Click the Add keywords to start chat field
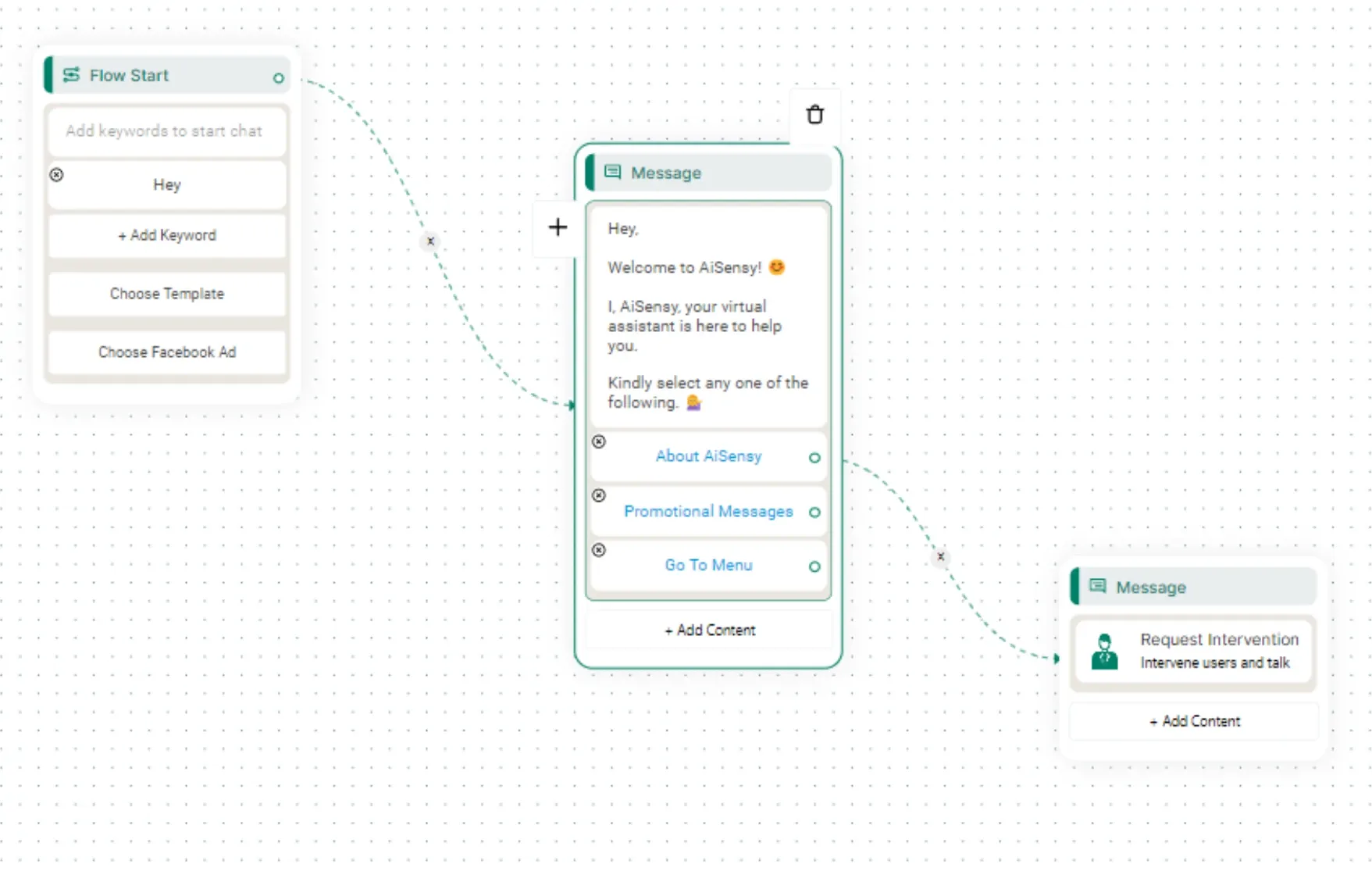 pos(166,130)
